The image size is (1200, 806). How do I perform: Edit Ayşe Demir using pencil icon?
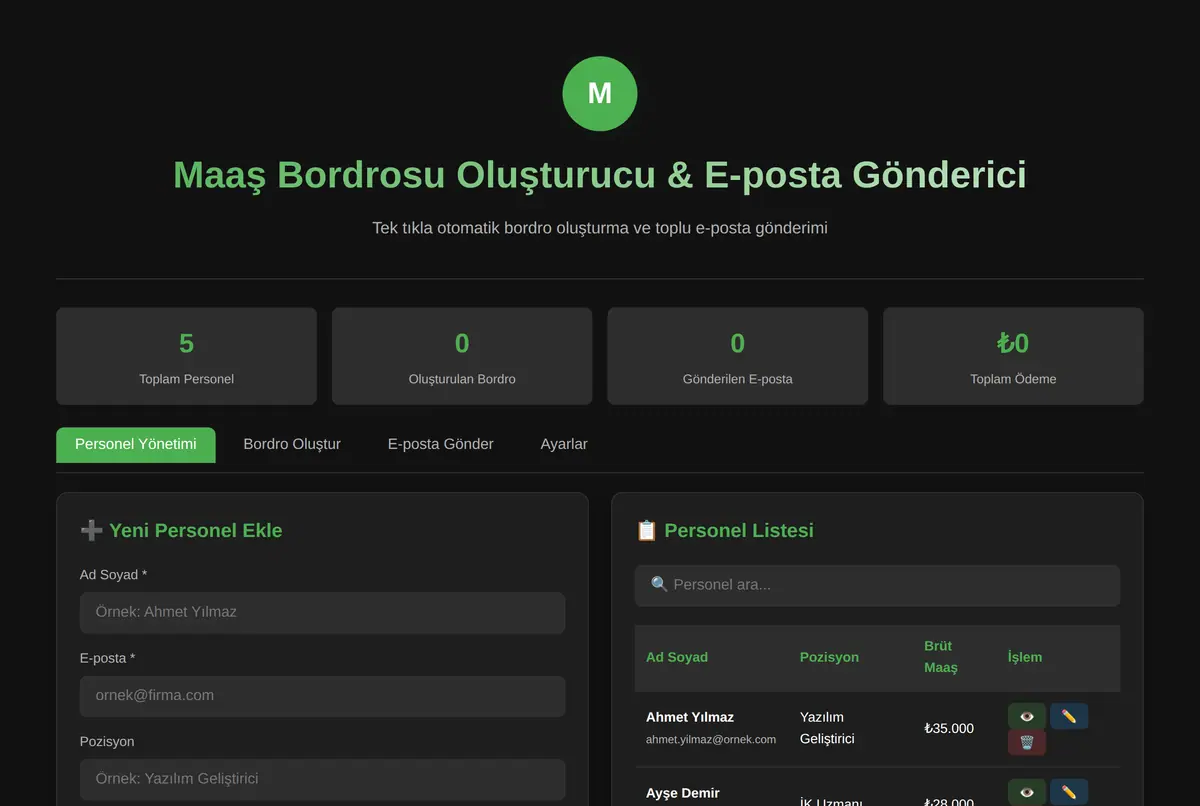coord(1069,792)
